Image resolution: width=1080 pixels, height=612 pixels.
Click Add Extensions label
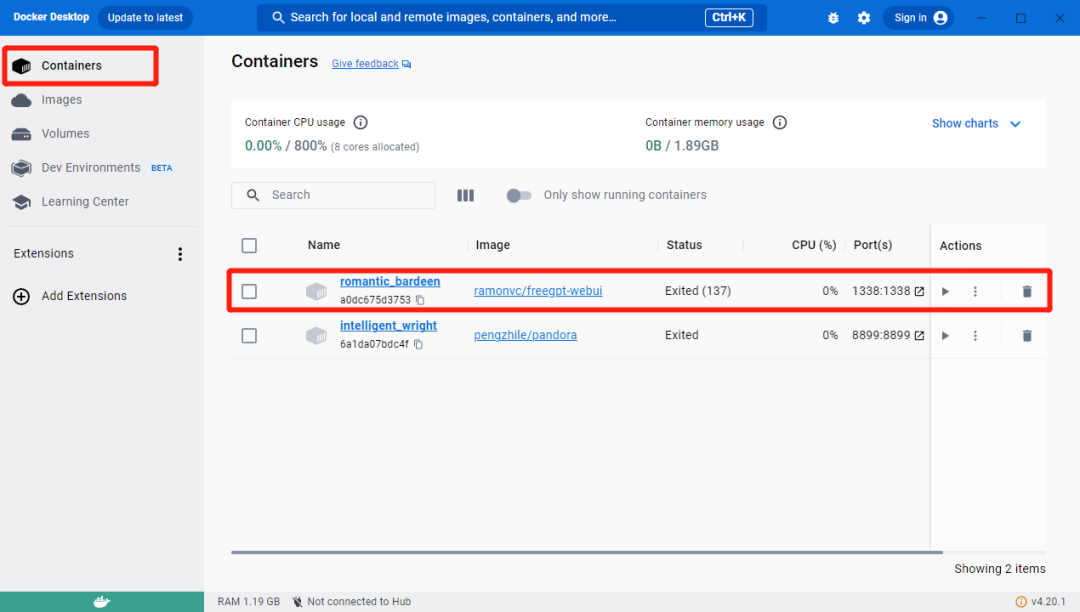coord(84,296)
